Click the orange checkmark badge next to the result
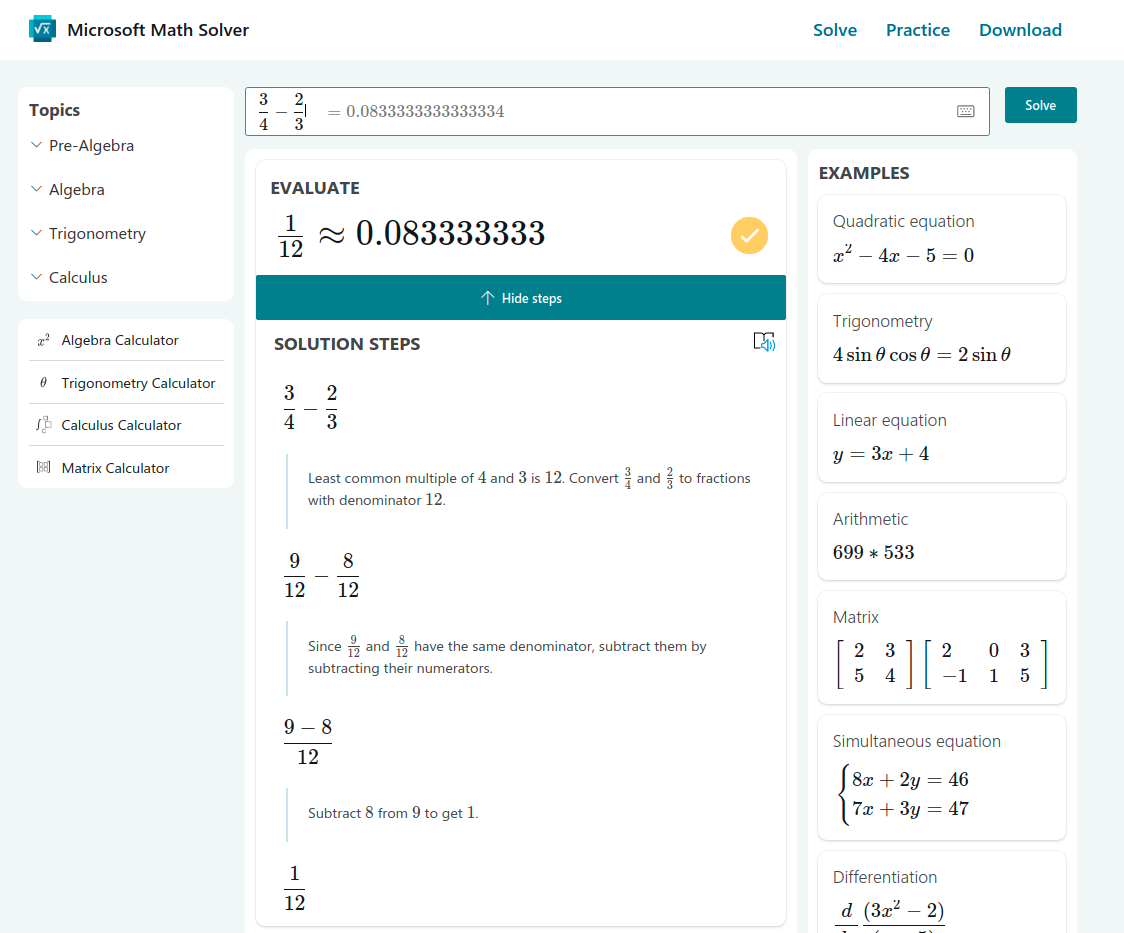This screenshot has width=1124, height=933. (x=749, y=235)
